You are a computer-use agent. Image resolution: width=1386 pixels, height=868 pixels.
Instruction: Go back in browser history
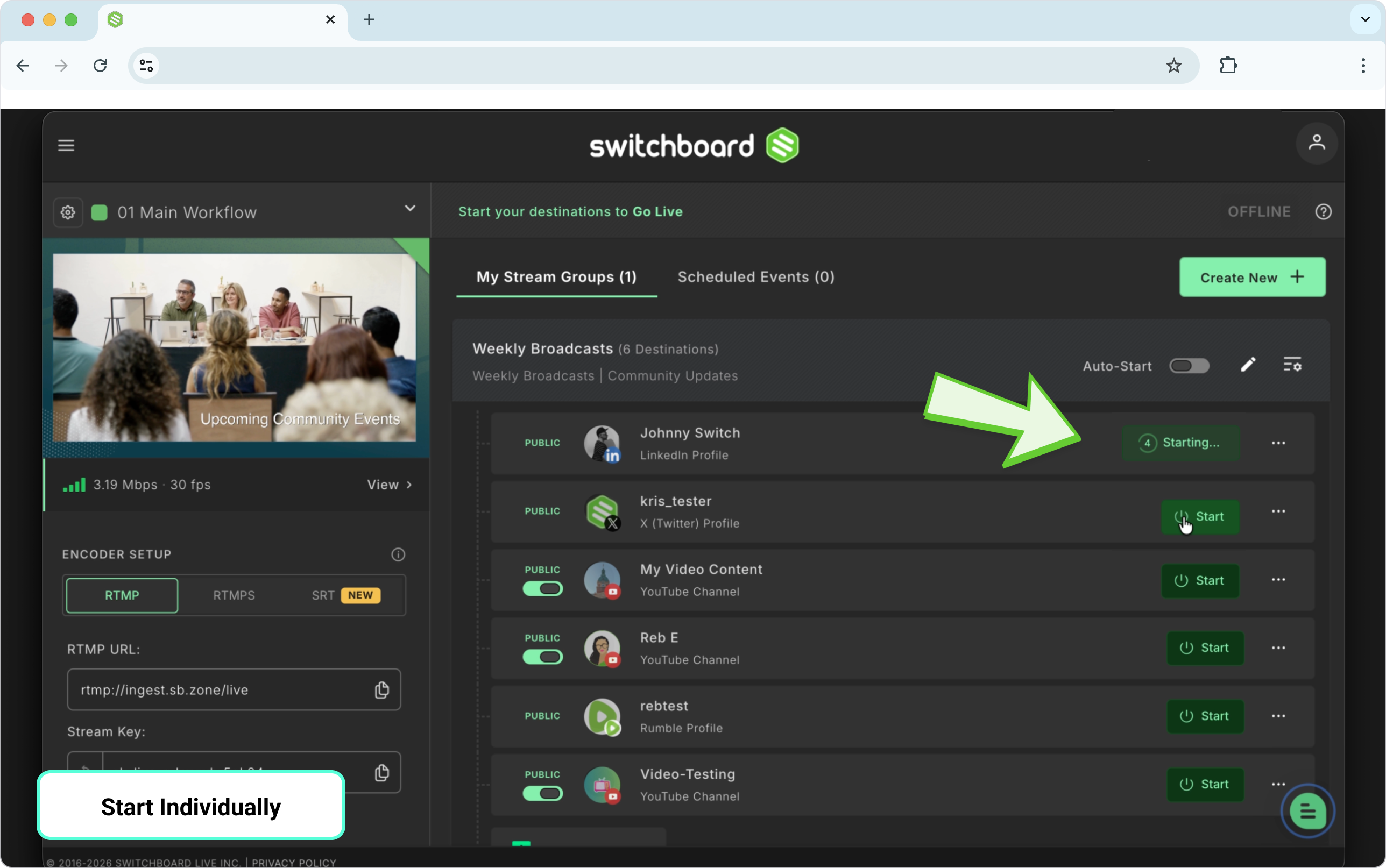23,66
